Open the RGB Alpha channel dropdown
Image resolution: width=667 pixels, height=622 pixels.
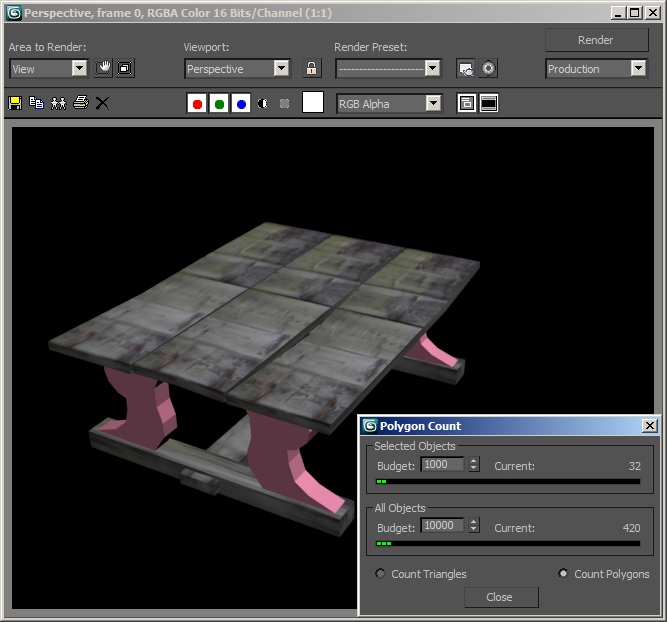389,104
